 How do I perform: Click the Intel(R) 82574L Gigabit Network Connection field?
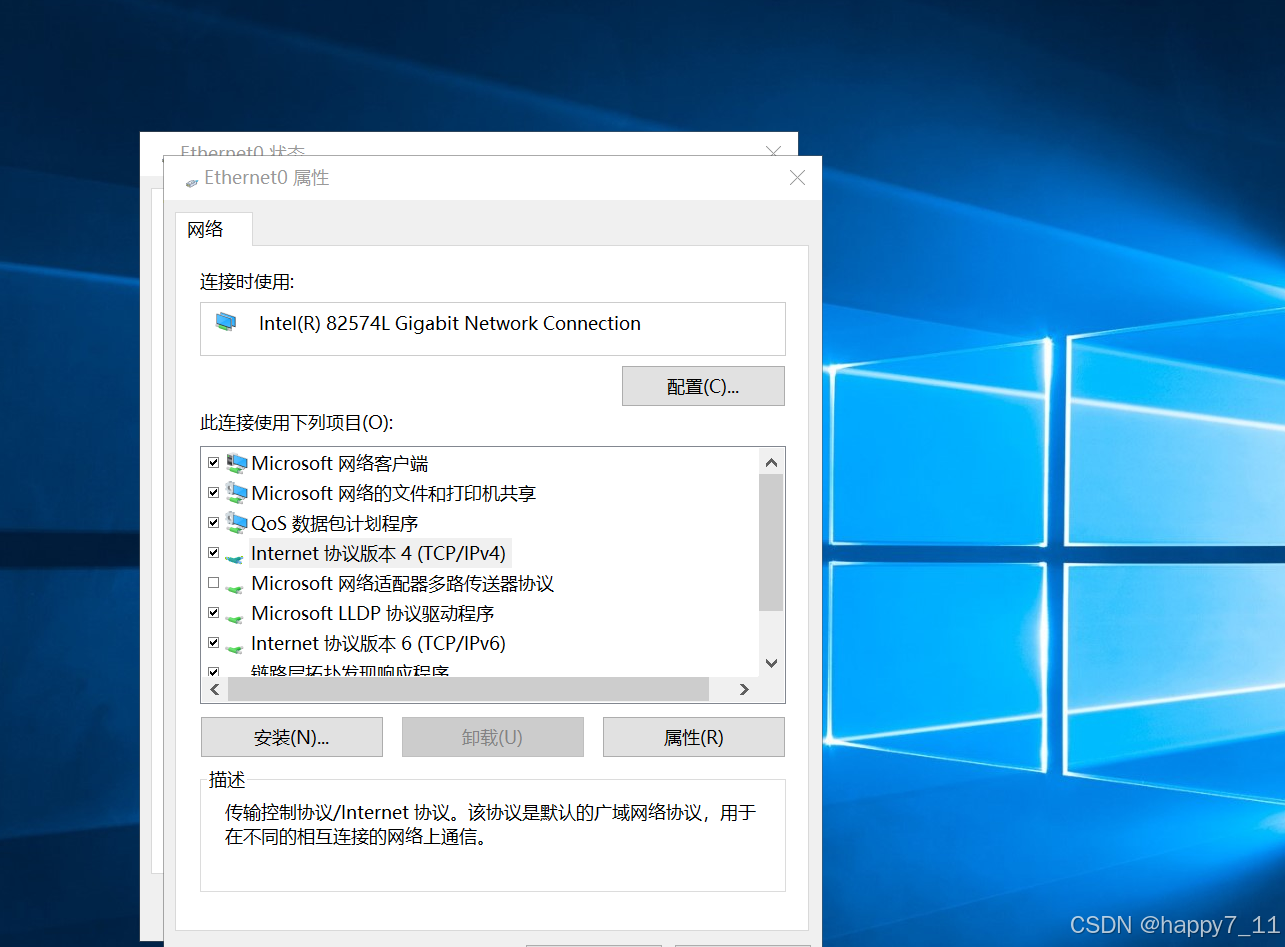(493, 329)
